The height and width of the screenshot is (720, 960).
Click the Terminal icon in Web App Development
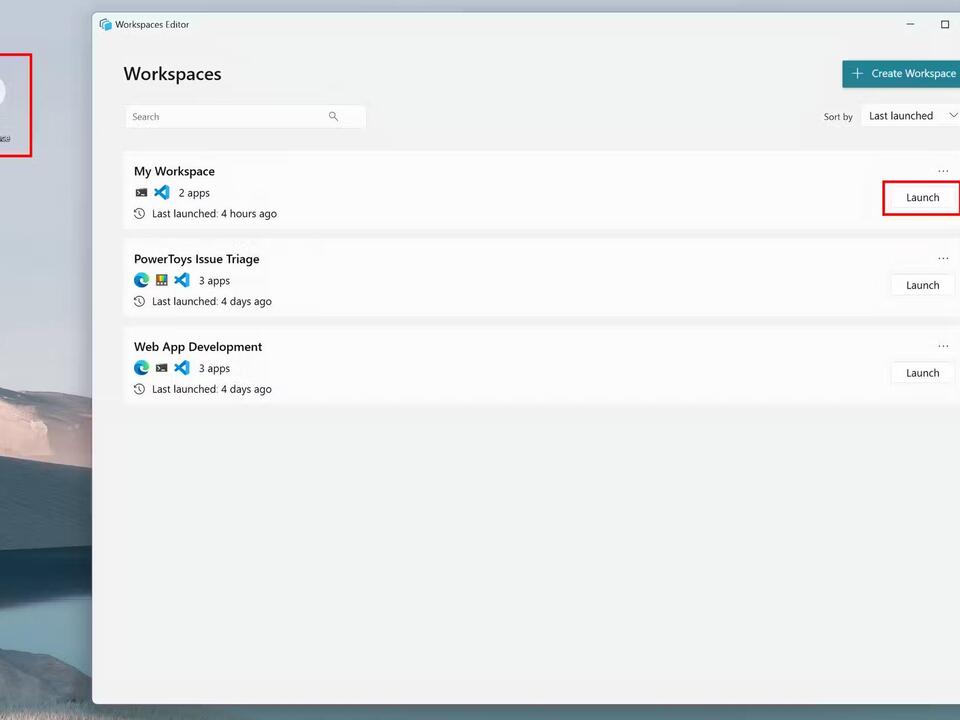coord(161,368)
